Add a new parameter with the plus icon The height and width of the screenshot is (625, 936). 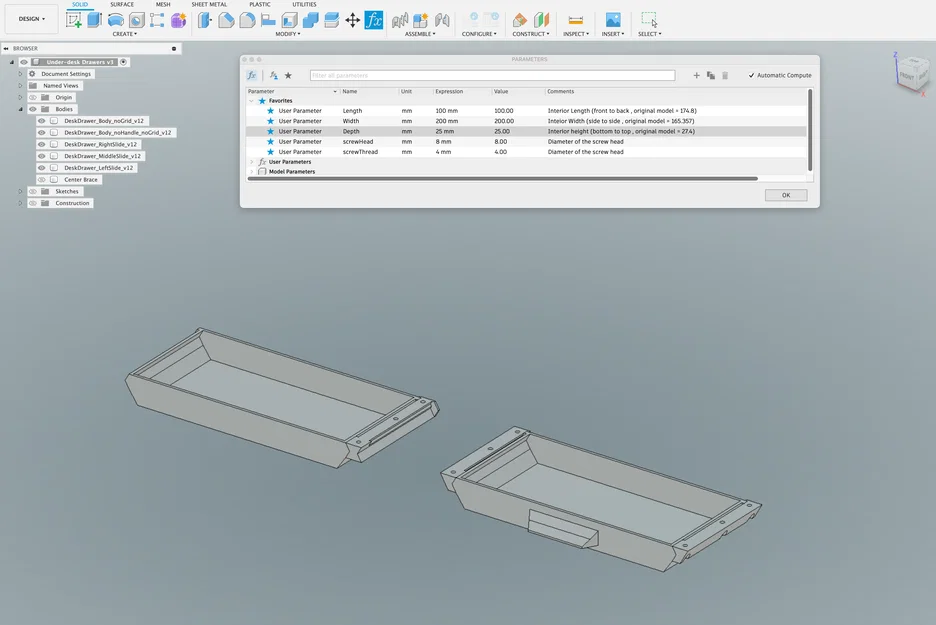pos(696,74)
